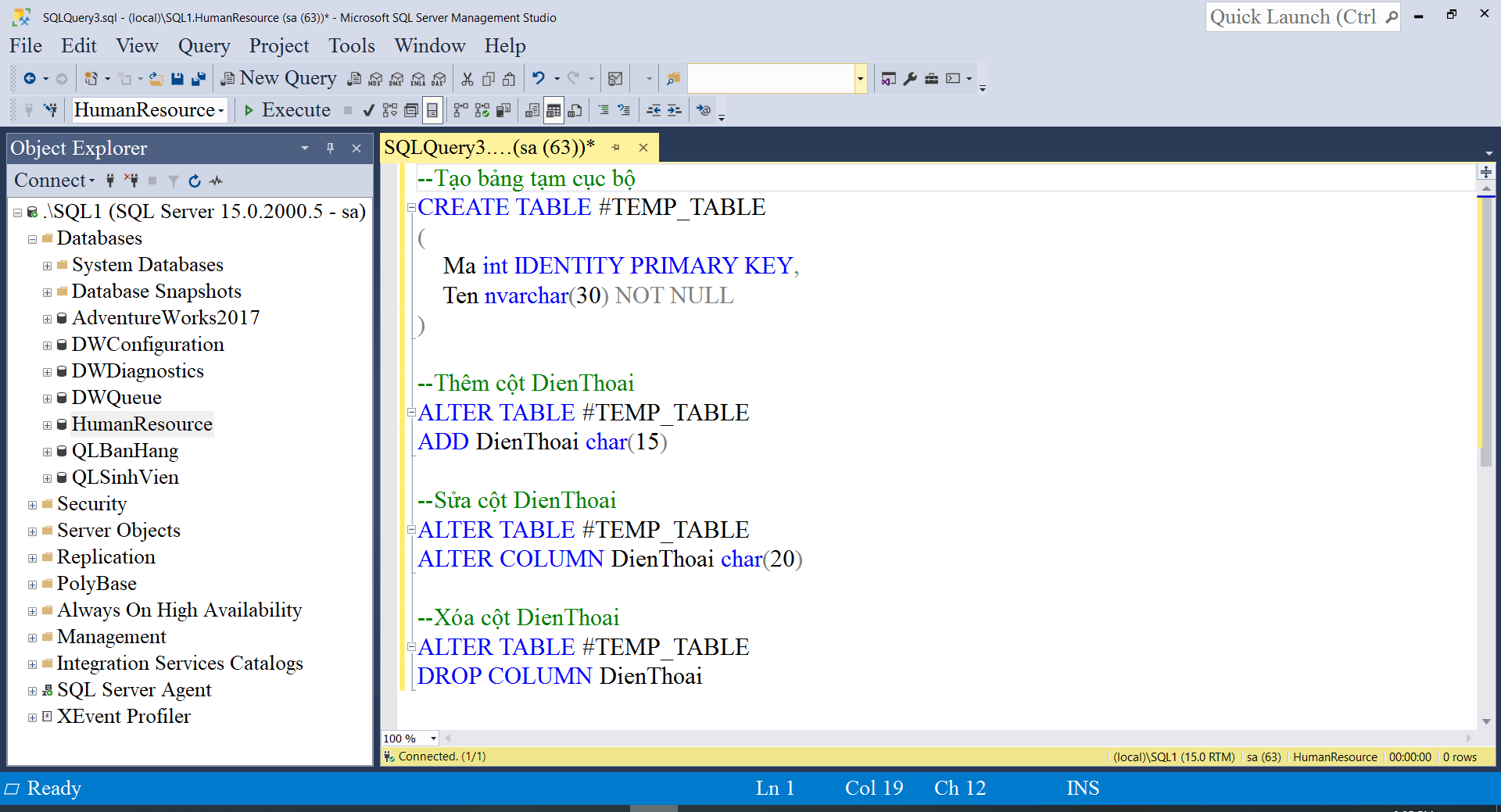1501x812 pixels.
Task: Click the Undo arrow icon
Action: coord(539,78)
